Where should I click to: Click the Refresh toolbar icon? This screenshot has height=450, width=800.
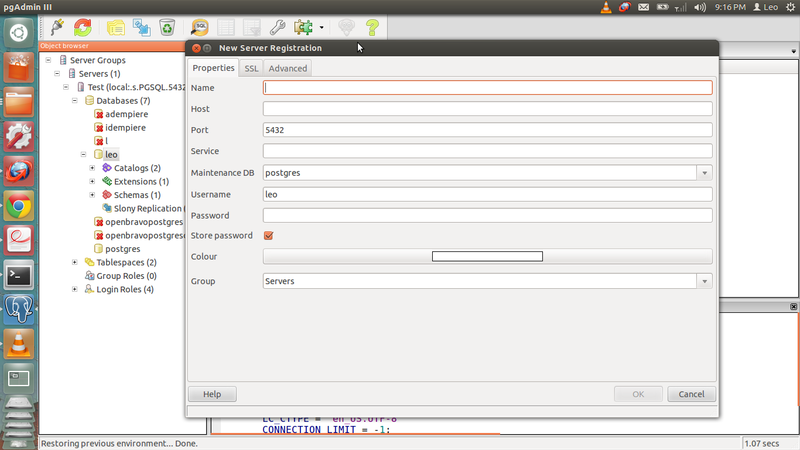[82, 27]
